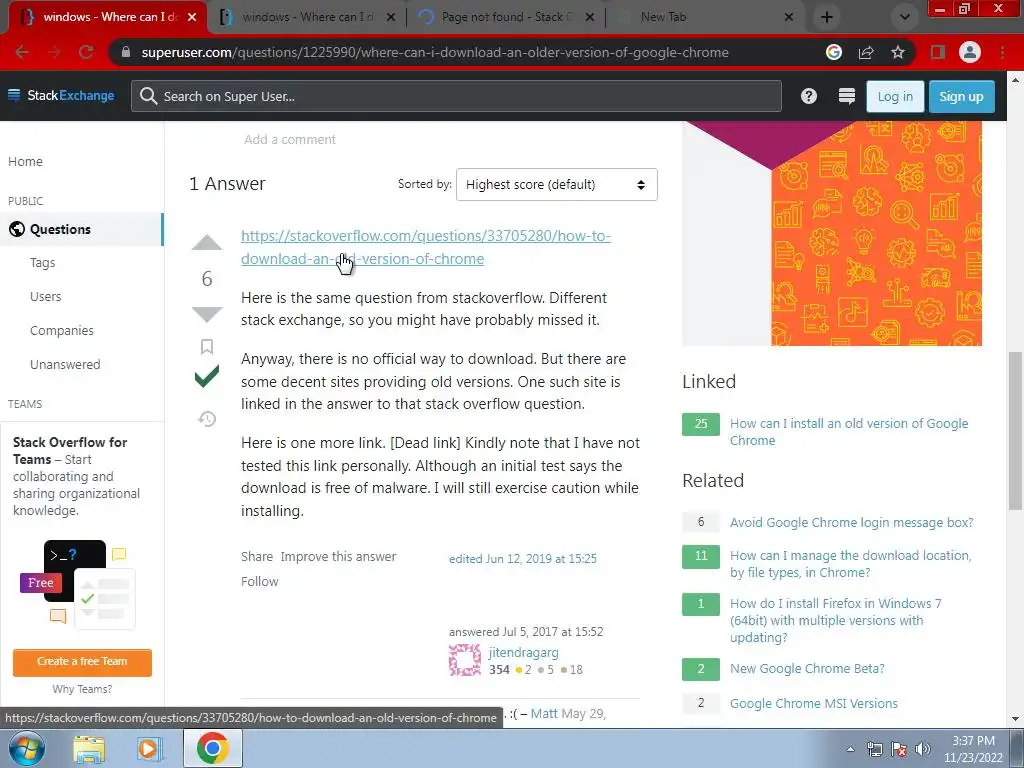
Task: Open Companies in sidebar
Action: (61, 330)
